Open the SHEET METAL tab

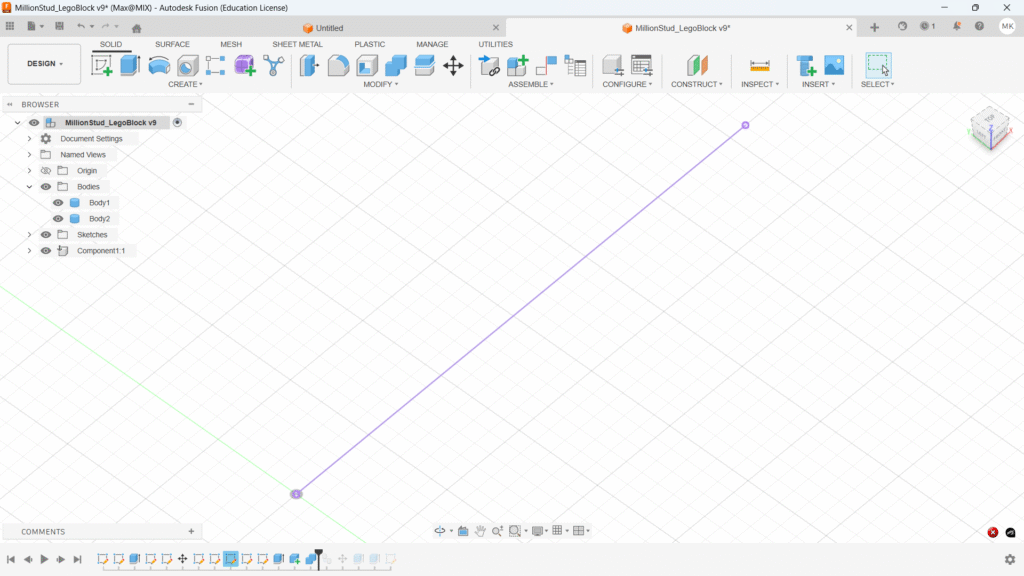297,44
